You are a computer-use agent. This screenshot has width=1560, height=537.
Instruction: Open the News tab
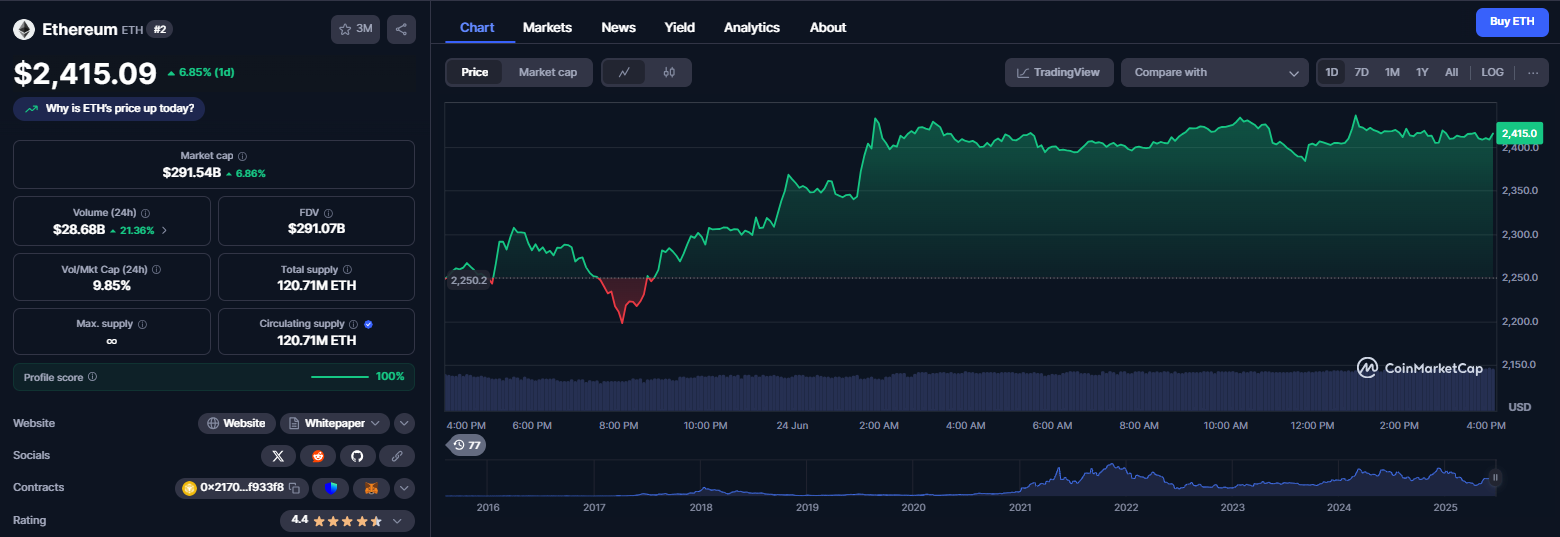(x=618, y=27)
